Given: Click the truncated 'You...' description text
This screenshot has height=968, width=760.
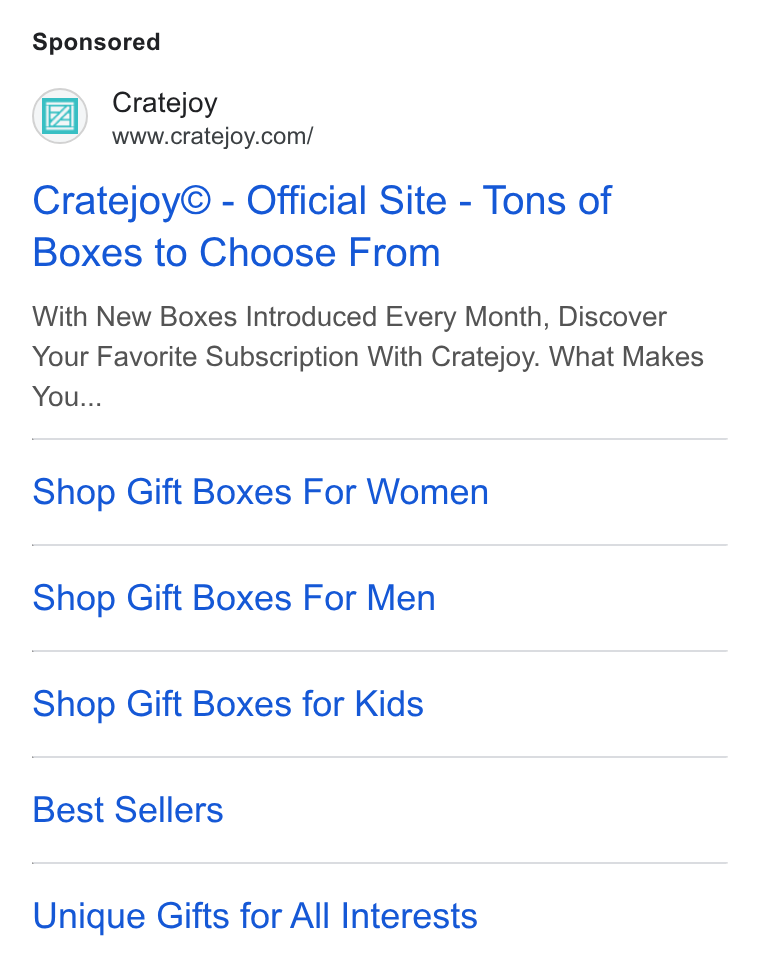Looking at the screenshot, I should 67,396.
